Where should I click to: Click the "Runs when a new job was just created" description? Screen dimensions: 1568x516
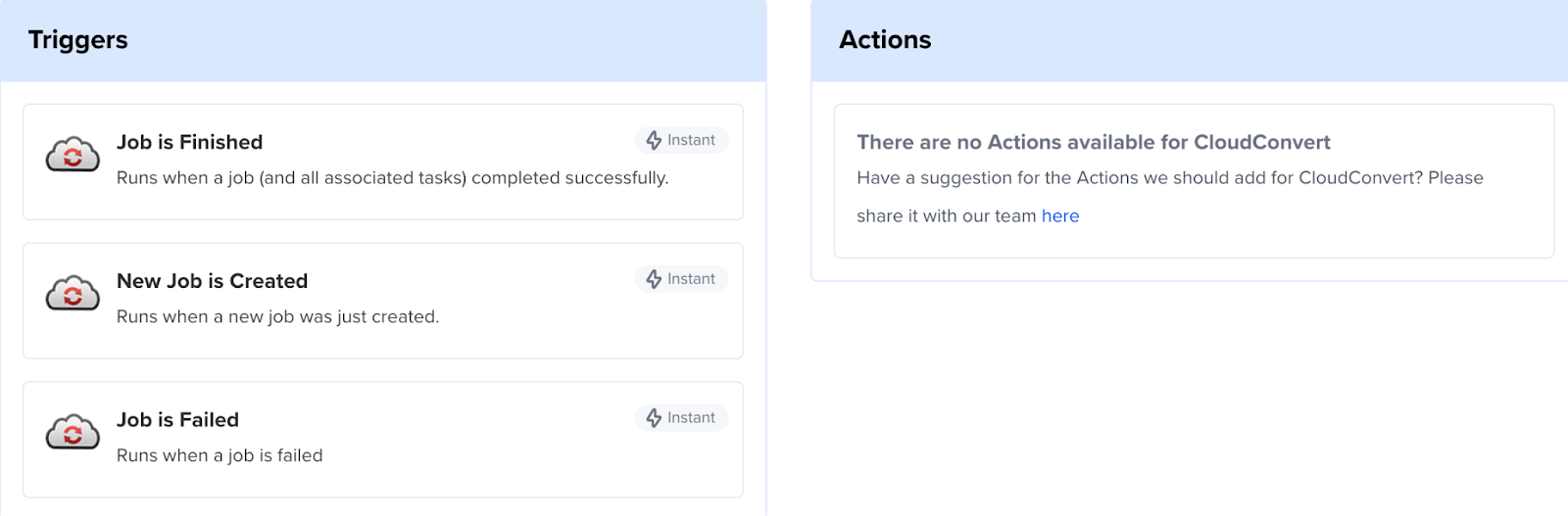(x=277, y=317)
